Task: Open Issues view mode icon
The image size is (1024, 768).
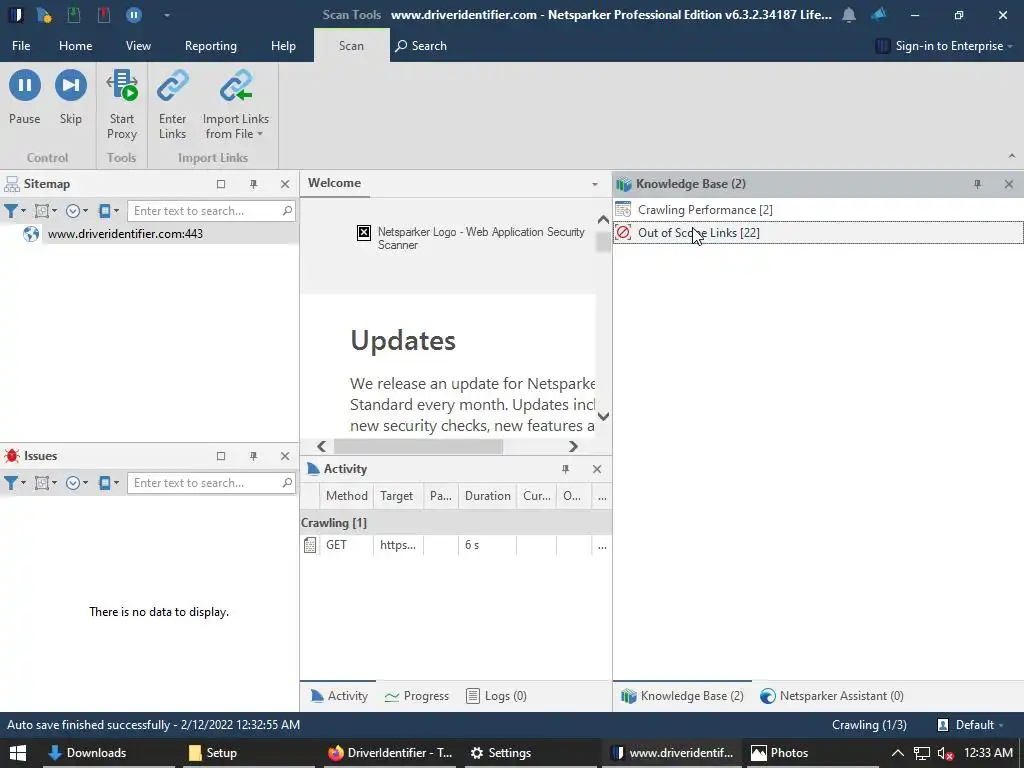Action: tap(104, 483)
